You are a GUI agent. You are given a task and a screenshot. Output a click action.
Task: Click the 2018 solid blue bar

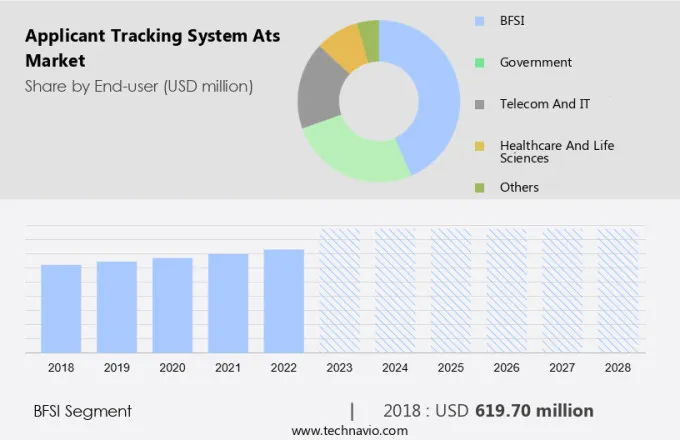pyautogui.click(x=61, y=308)
